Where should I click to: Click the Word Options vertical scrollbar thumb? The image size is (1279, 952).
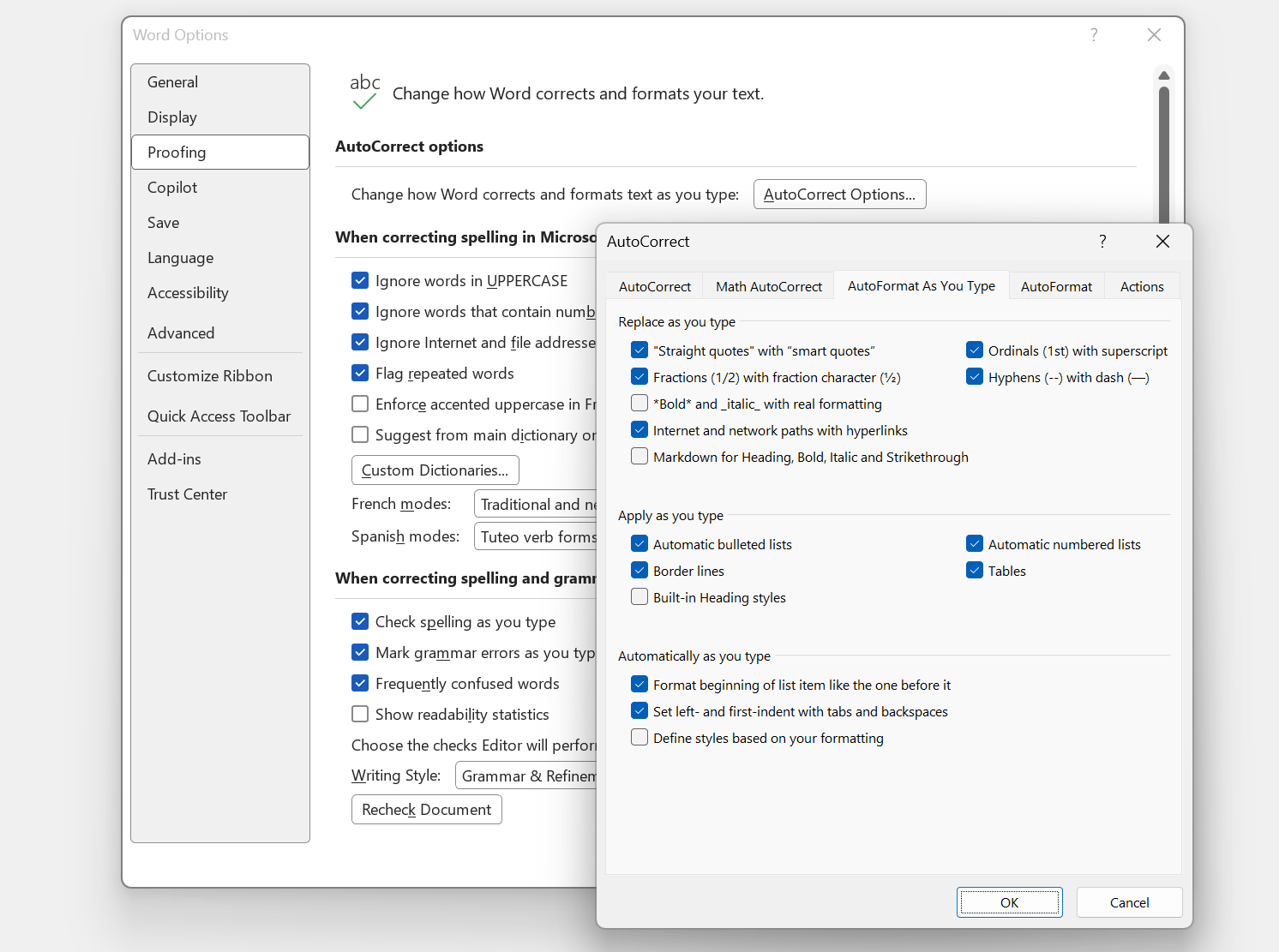1164,154
